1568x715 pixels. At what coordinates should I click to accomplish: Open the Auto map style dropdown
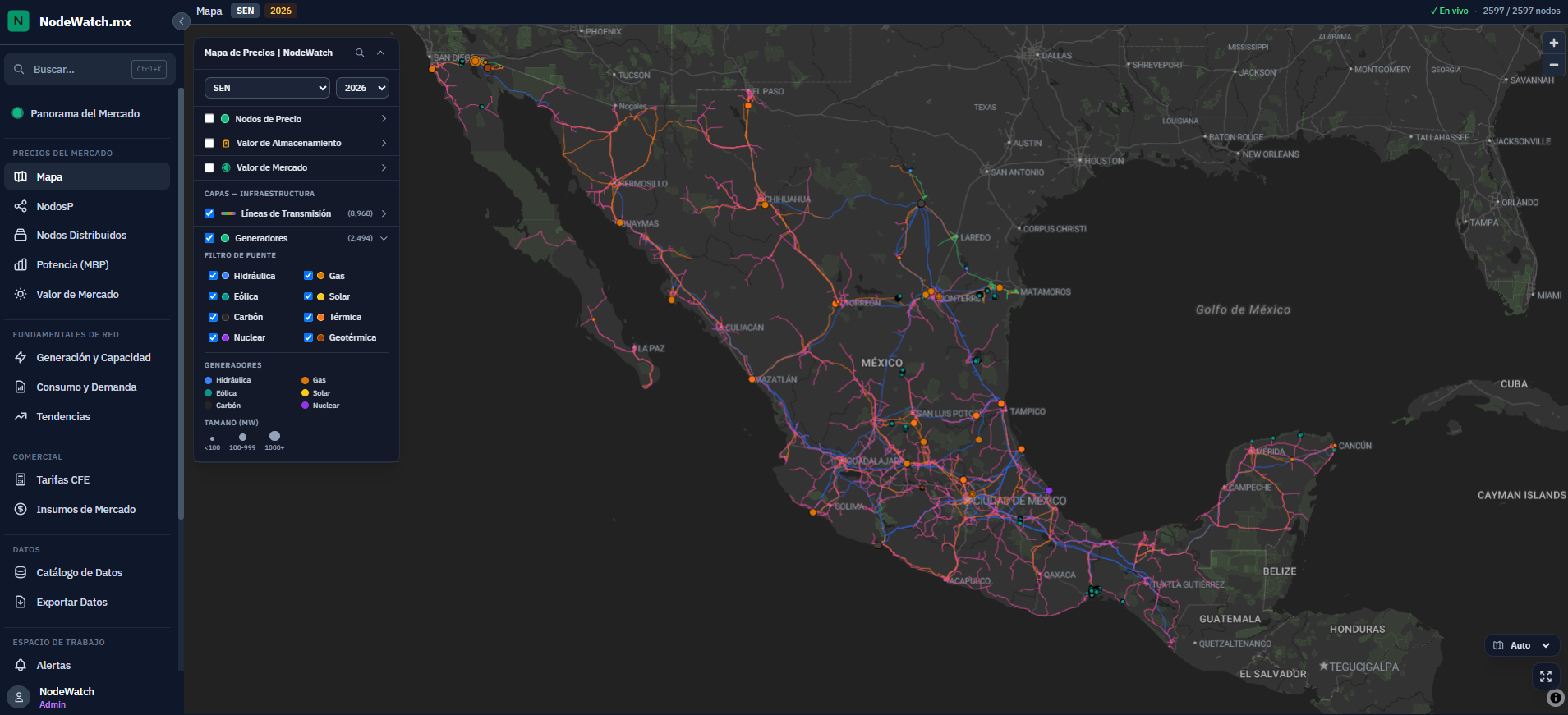[1522, 645]
